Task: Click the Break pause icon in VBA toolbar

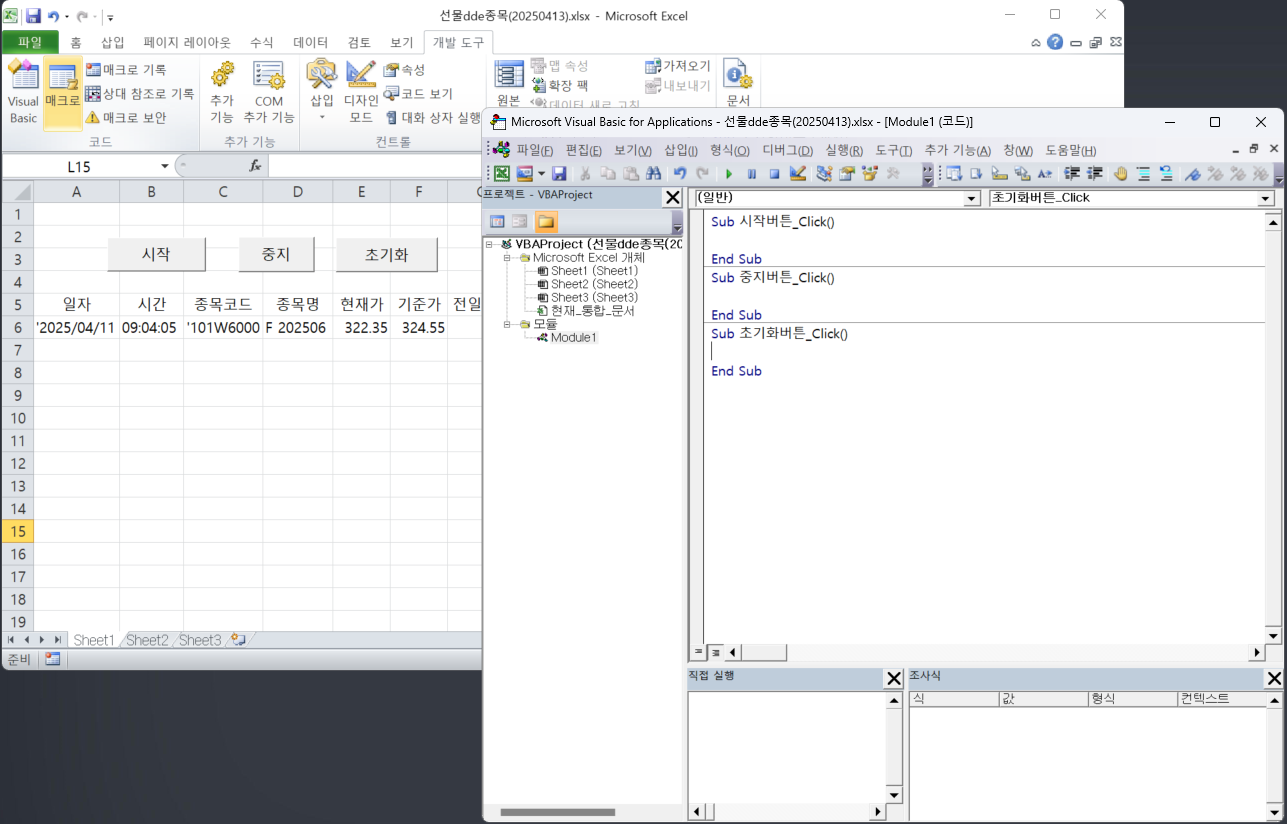Action: tap(752, 173)
